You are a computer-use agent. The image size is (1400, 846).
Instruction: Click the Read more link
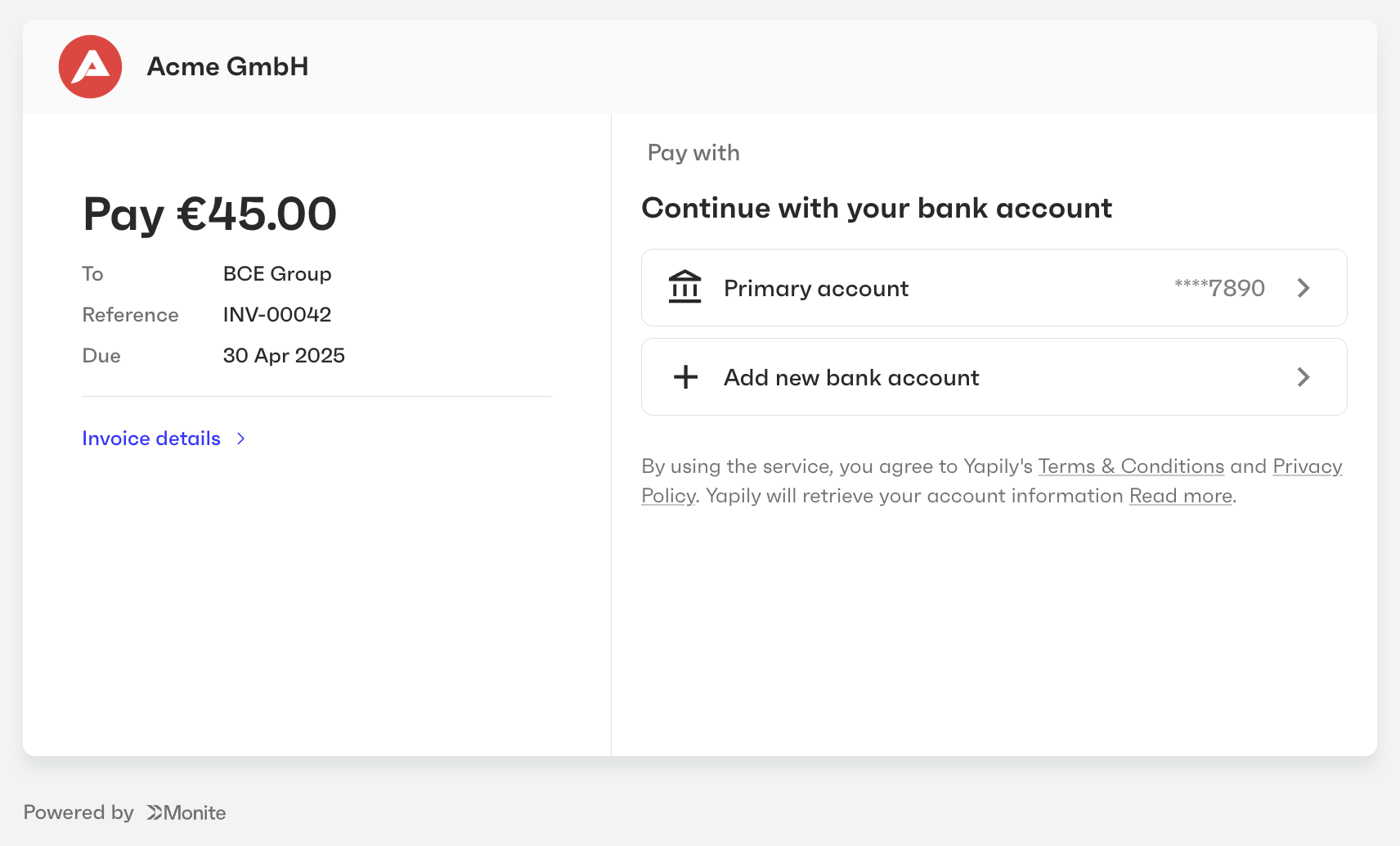(x=1180, y=496)
